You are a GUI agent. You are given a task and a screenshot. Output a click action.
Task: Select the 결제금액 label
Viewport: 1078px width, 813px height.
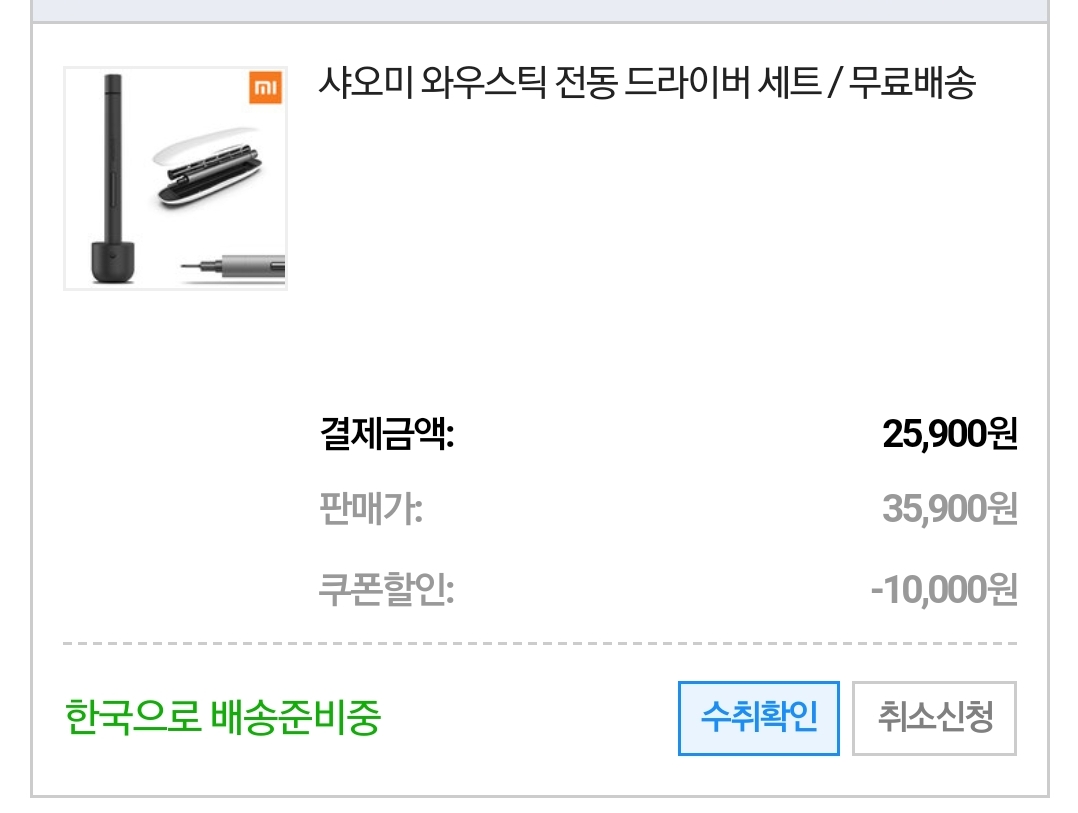386,435
